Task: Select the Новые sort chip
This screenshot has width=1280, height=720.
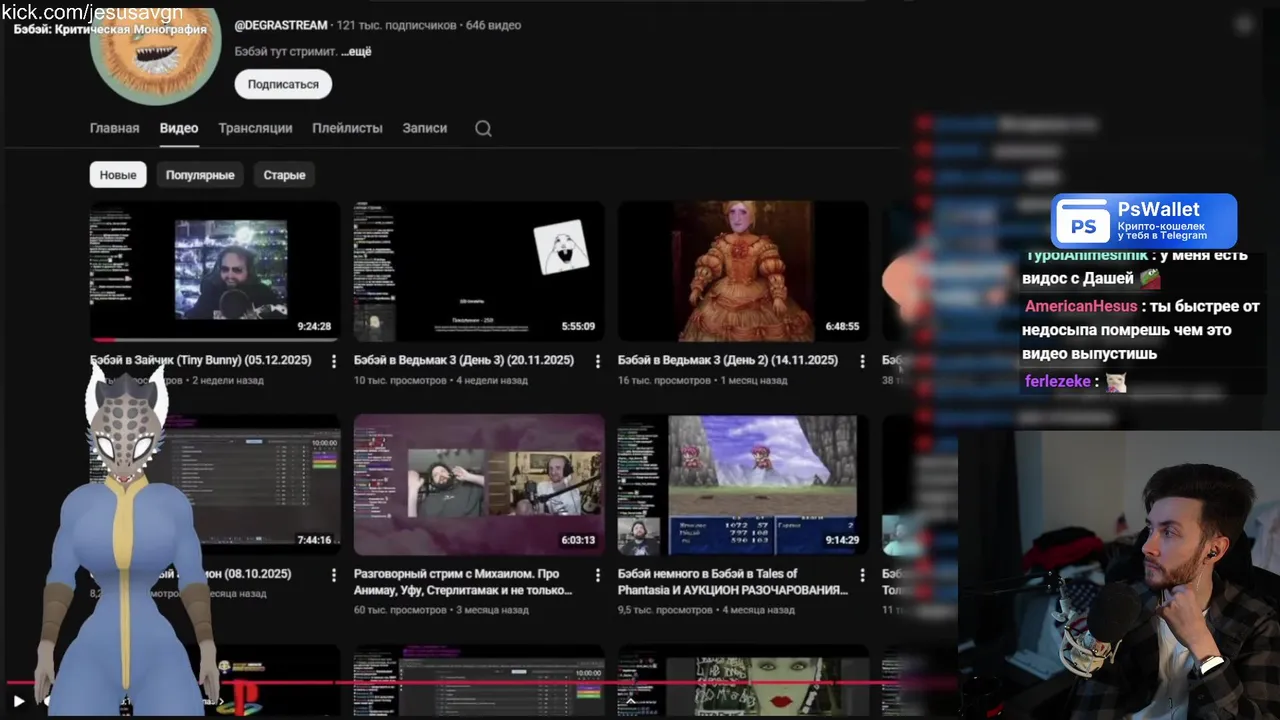Action: (118, 175)
